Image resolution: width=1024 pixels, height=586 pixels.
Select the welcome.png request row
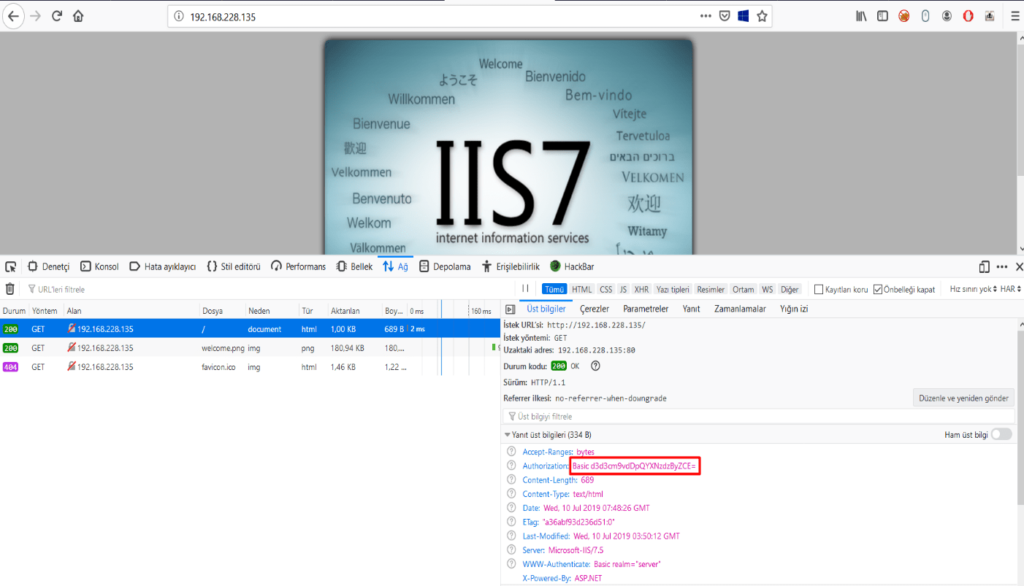pyautogui.click(x=250, y=348)
